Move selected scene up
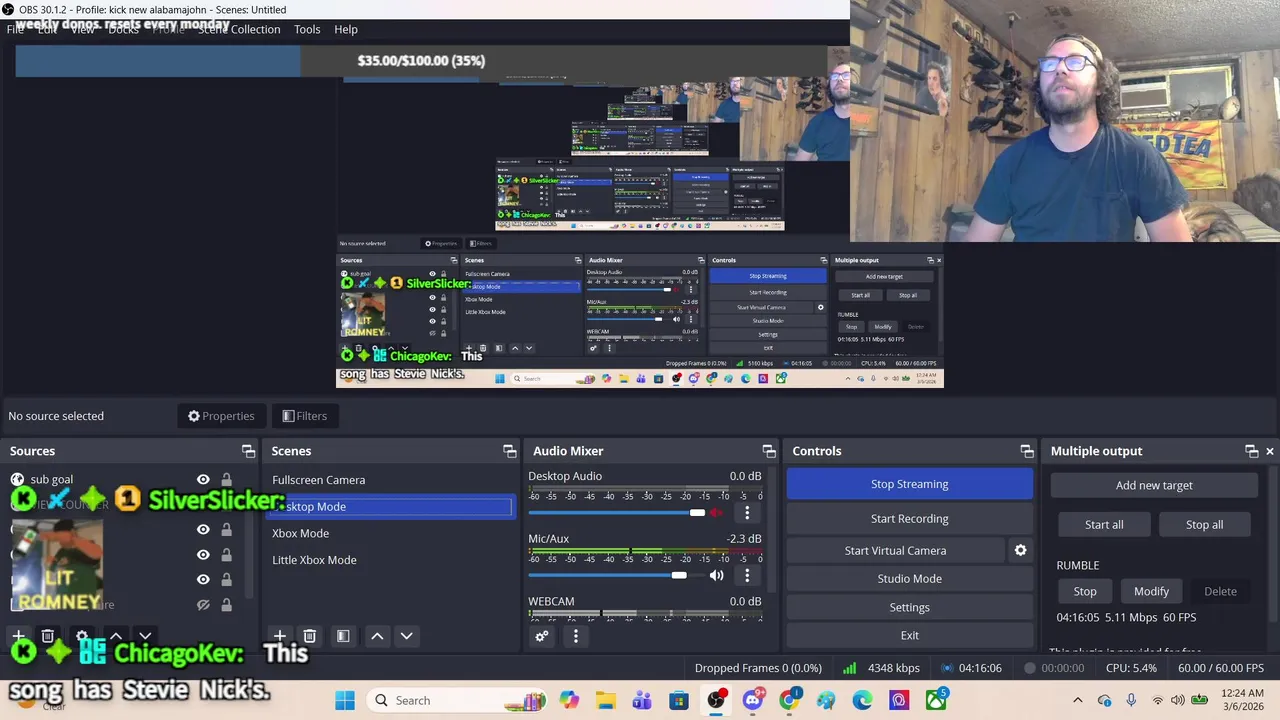This screenshot has width=1280, height=720. (377, 636)
